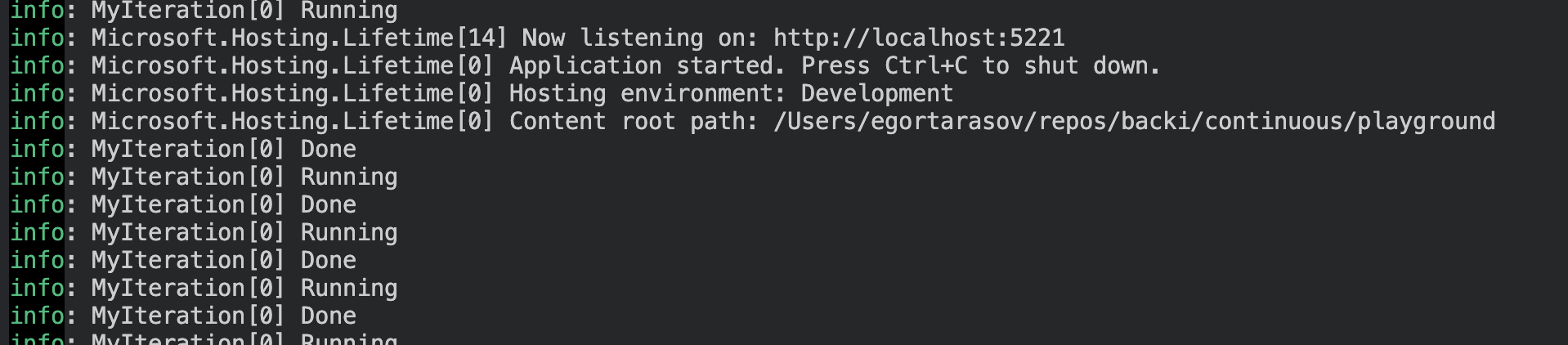This screenshot has height=345, width=1568.
Task: Click the 'Now listening on' log line
Action: pyautogui.click(x=537, y=38)
